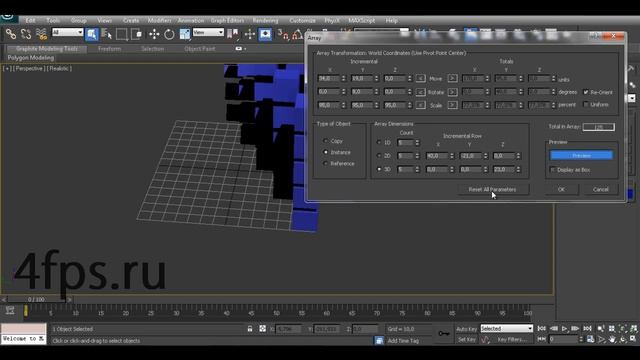Click the Rotate row right arrow button
The width and height of the screenshot is (640, 360).
452,92
